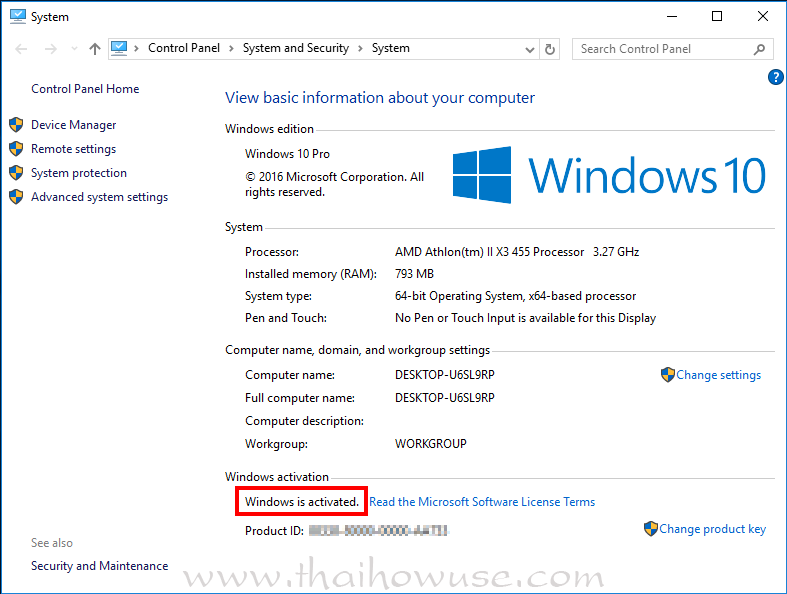The width and height of the screenshot is (787, 594).
Task: Open Remote settings link
Action: [x=73, y=149]
